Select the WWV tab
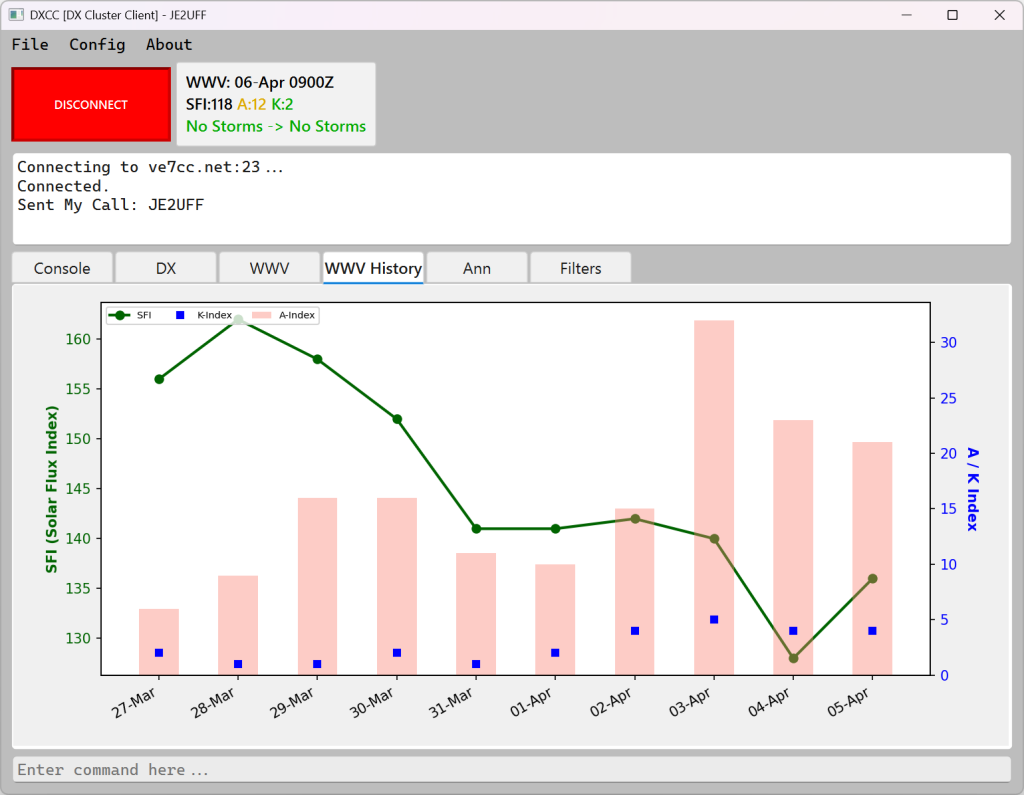 (269, 268)
